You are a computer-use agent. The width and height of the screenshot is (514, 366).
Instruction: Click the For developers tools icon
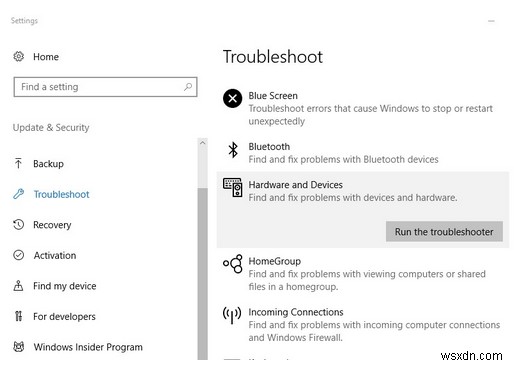click(19, 316)
